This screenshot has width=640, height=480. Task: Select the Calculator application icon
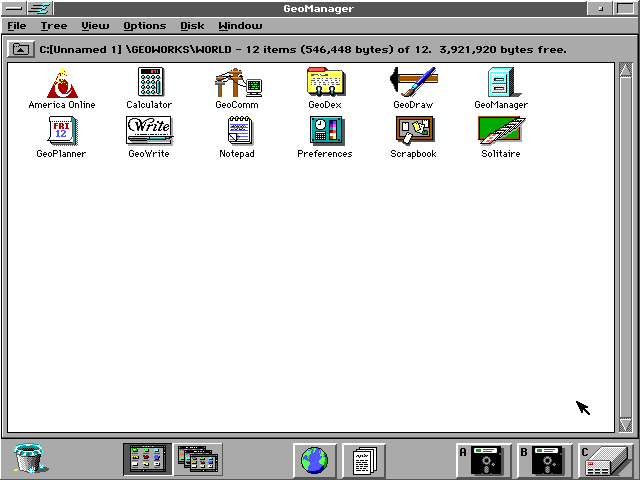coord(149,82)
